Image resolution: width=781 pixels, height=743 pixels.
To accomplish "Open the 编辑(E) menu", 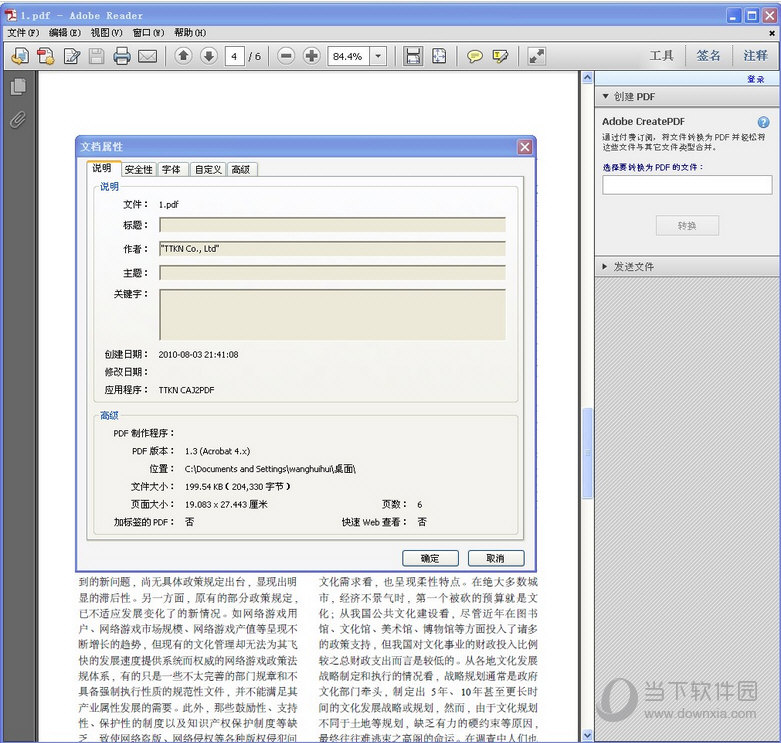I will coord(65,33).
